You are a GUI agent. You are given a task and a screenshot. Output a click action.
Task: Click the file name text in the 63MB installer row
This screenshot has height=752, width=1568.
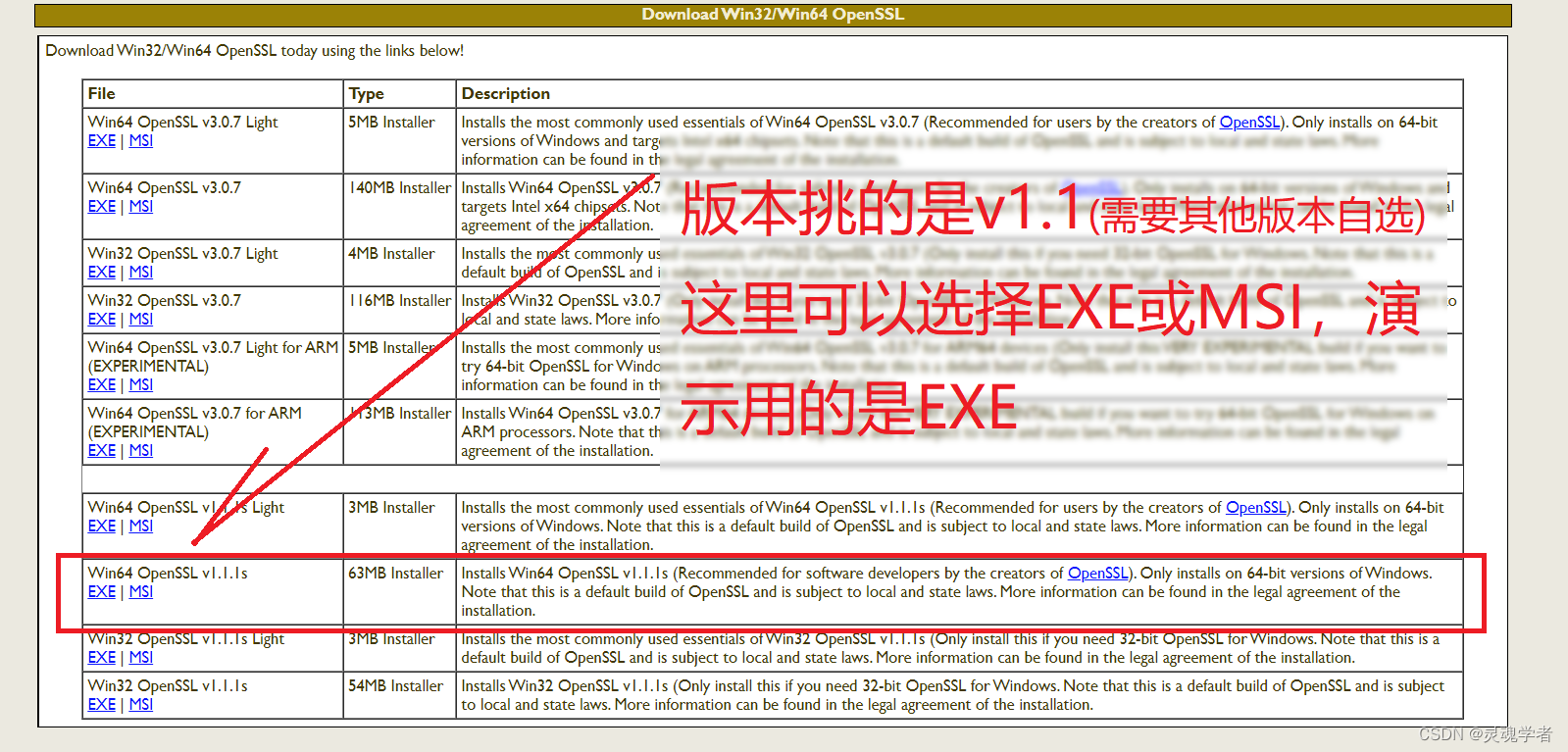[x=168, y=574]
